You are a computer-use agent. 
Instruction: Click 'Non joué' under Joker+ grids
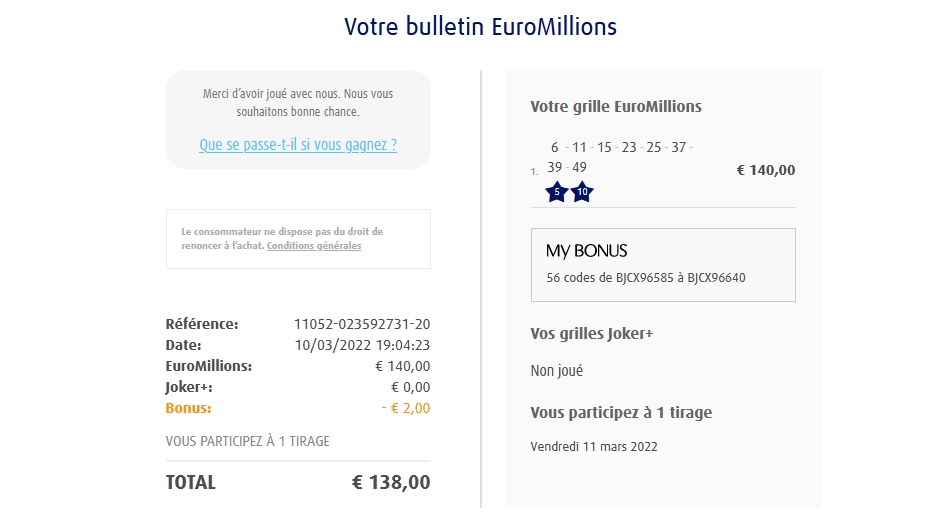pos(557,371)
